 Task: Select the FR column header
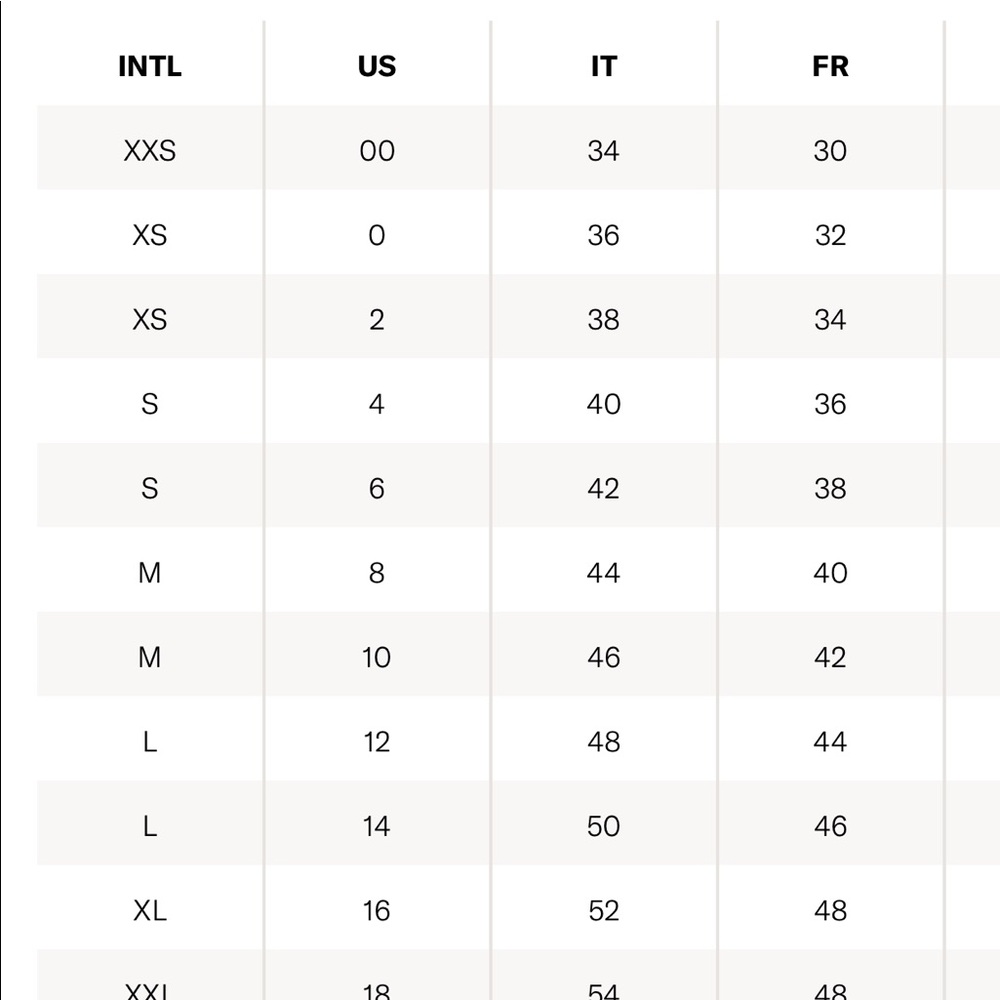click(830, 66)
